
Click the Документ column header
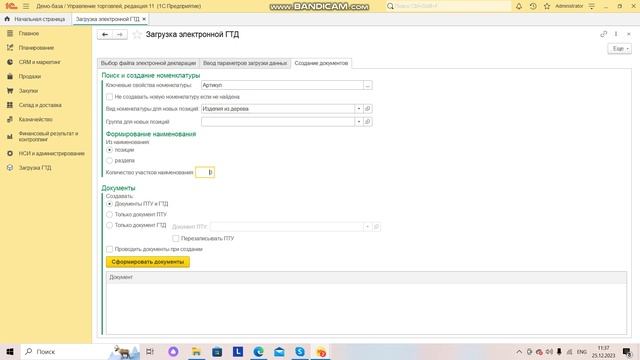pos(366,277)
